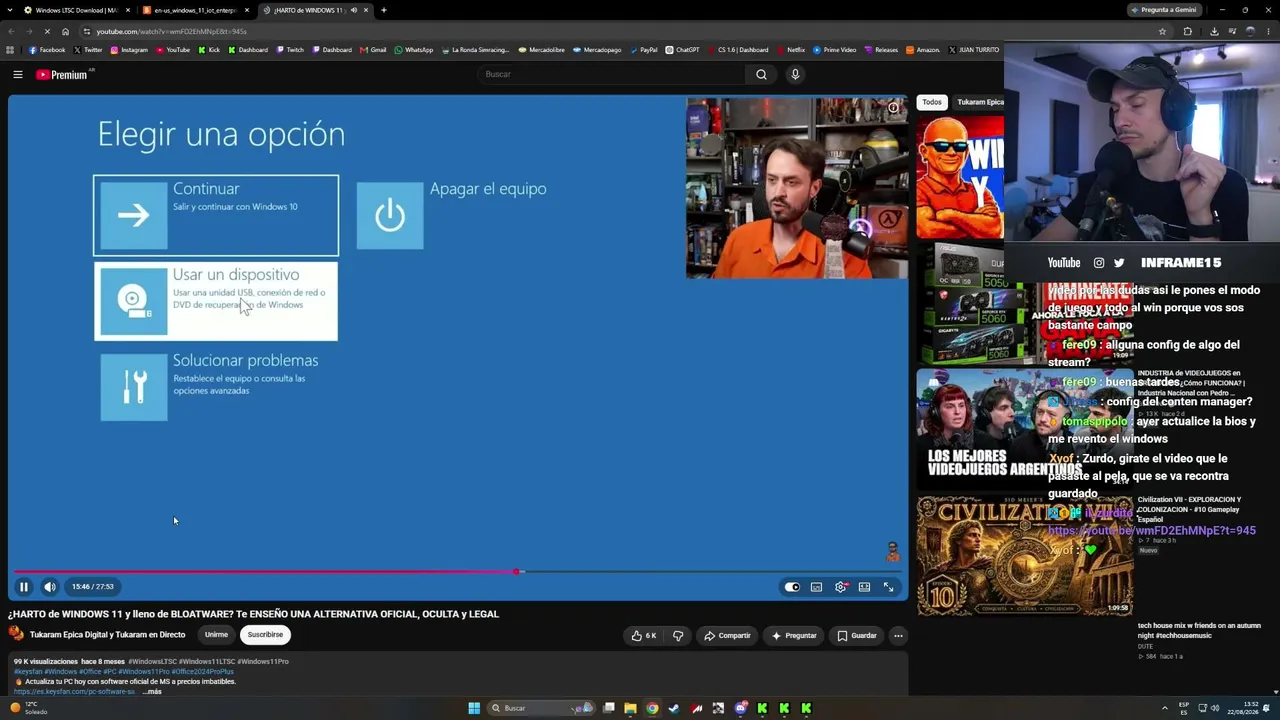Select the Todos filter chip
The height and width of the screenshot is (720, 1280).
pyautogui.click(x=932, y=102)
